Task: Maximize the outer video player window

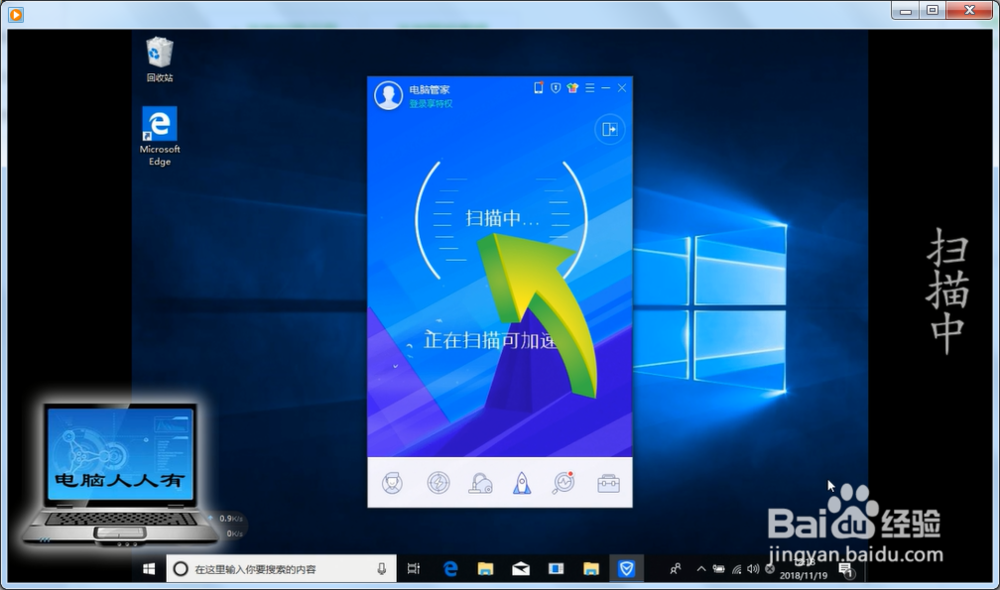Action: pyautogui.click(x=932, y=10)
